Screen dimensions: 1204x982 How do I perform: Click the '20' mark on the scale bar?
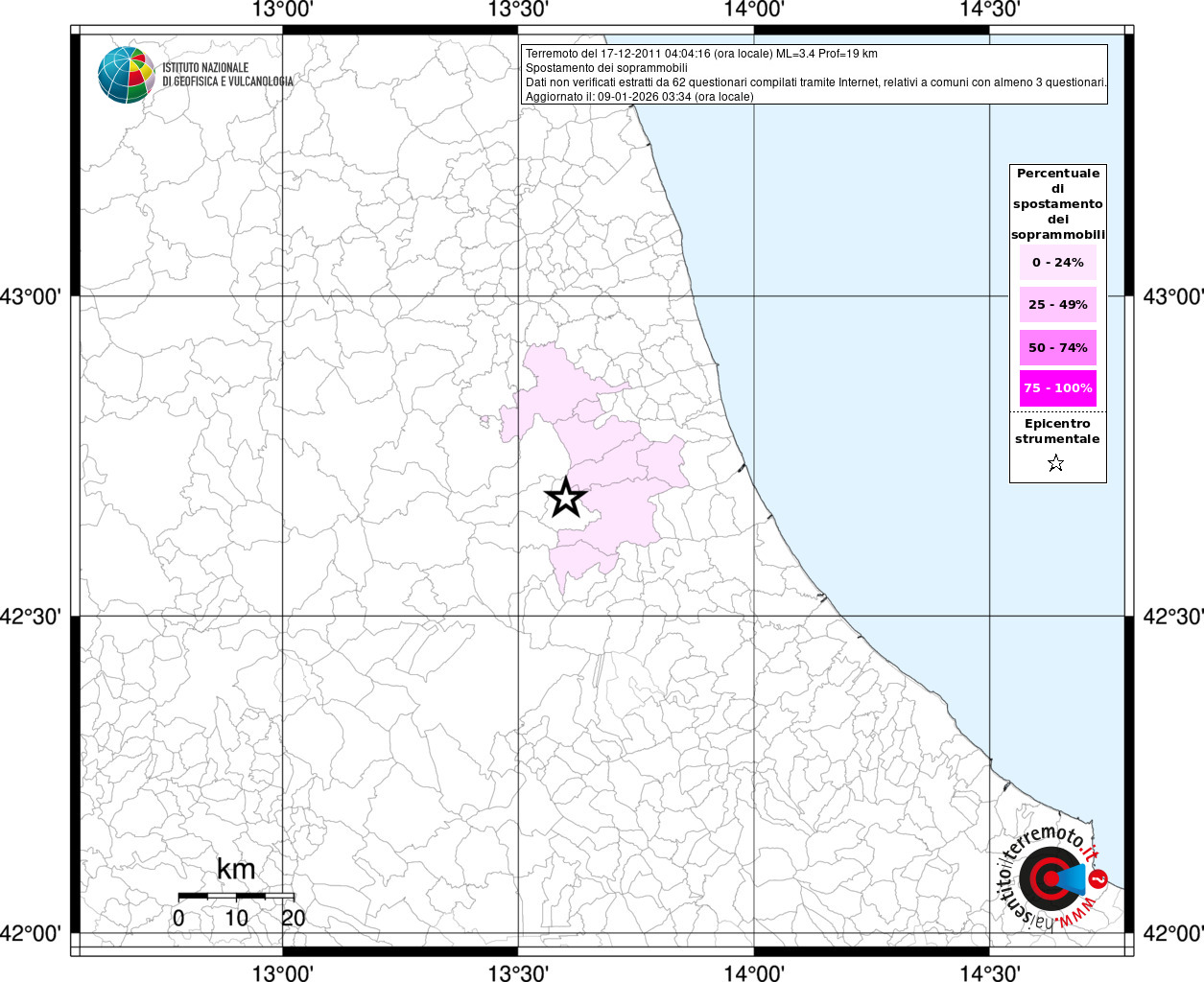click(x=294, y=918)
